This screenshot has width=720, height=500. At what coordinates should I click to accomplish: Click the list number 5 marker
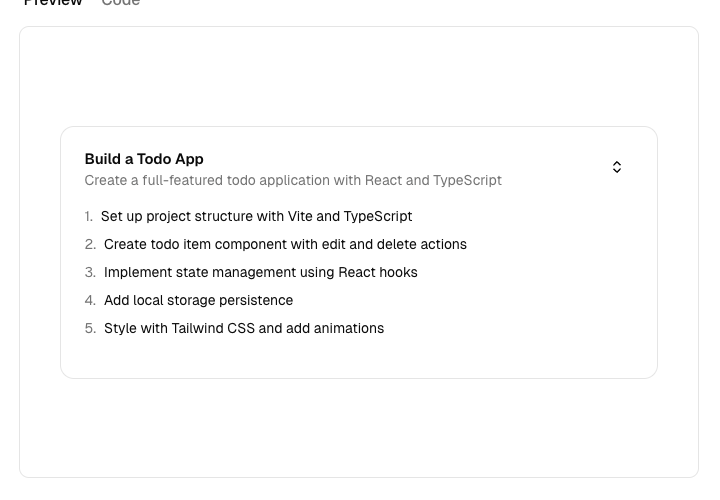[90, 328]
